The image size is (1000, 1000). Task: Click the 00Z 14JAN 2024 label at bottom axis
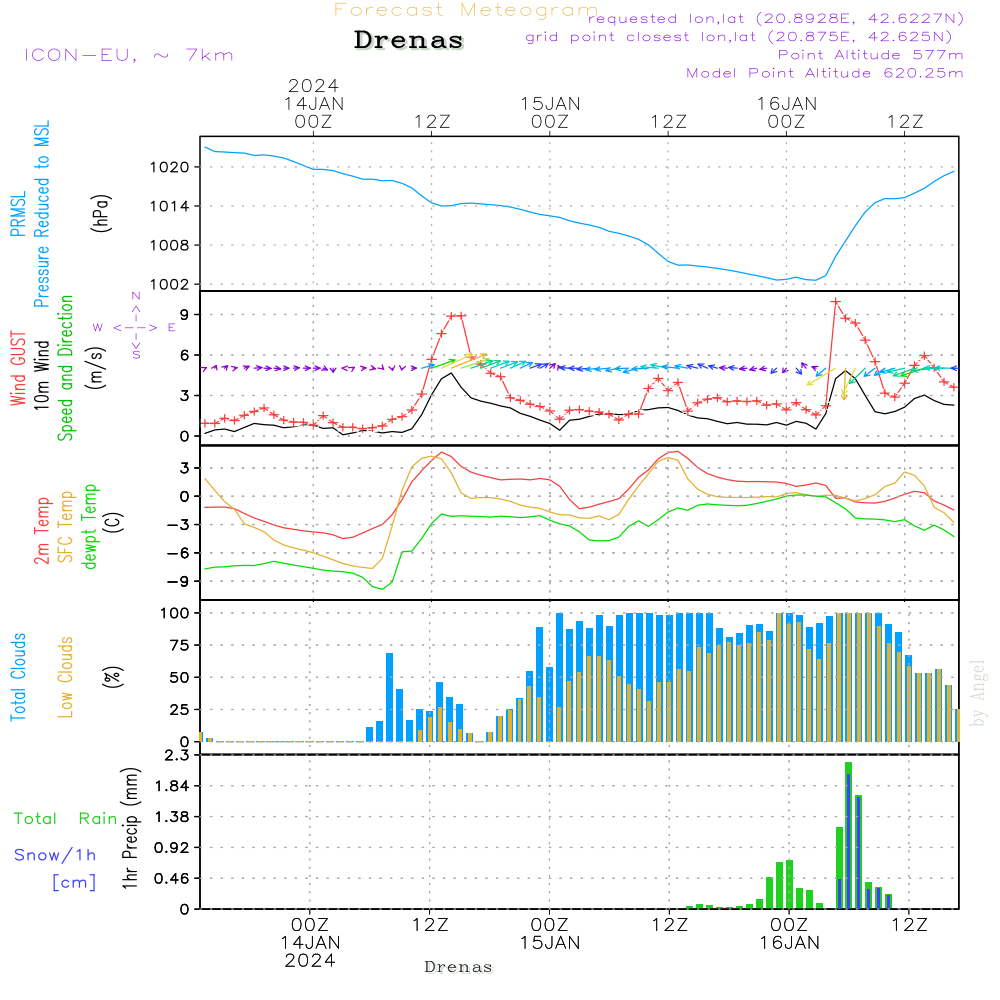click(x=311, y=943)
